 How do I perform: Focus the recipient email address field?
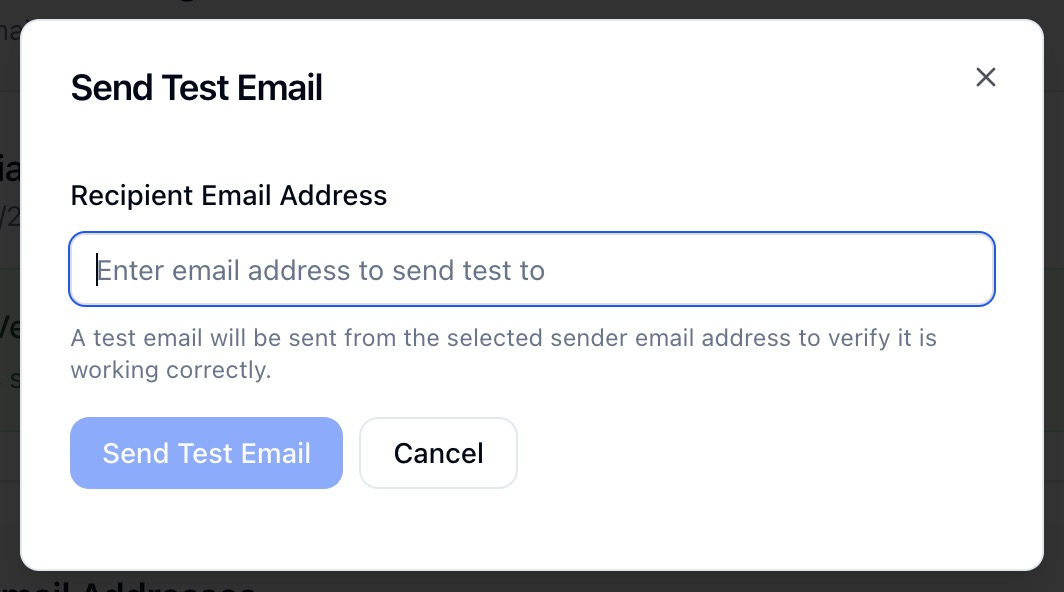click(531, 270)
